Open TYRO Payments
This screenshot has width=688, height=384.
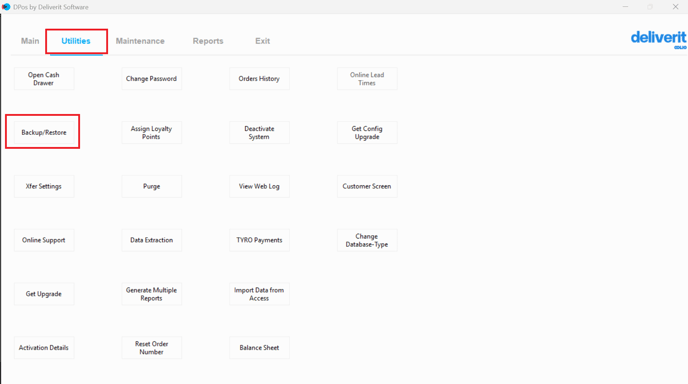point(259,240)
